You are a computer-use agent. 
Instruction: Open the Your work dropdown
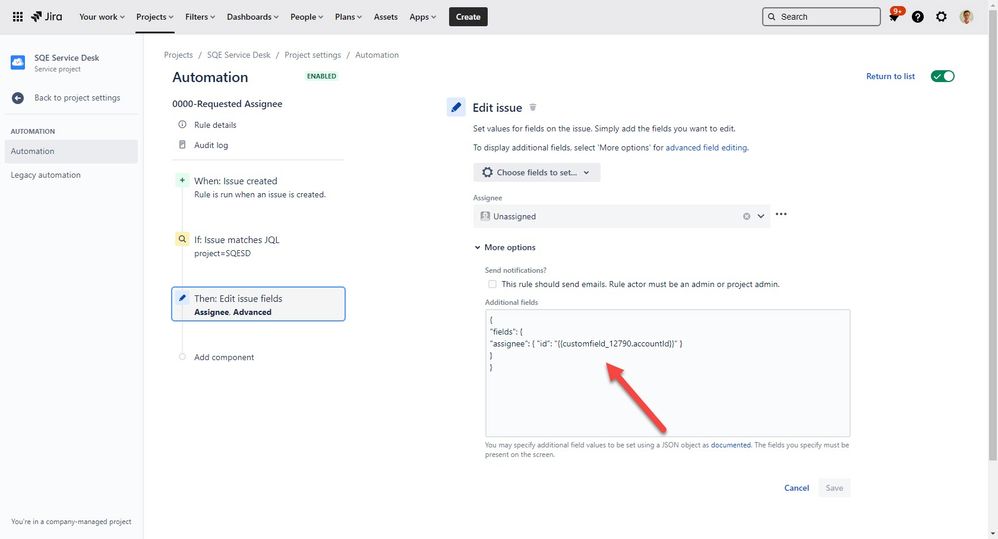point(102,17)
